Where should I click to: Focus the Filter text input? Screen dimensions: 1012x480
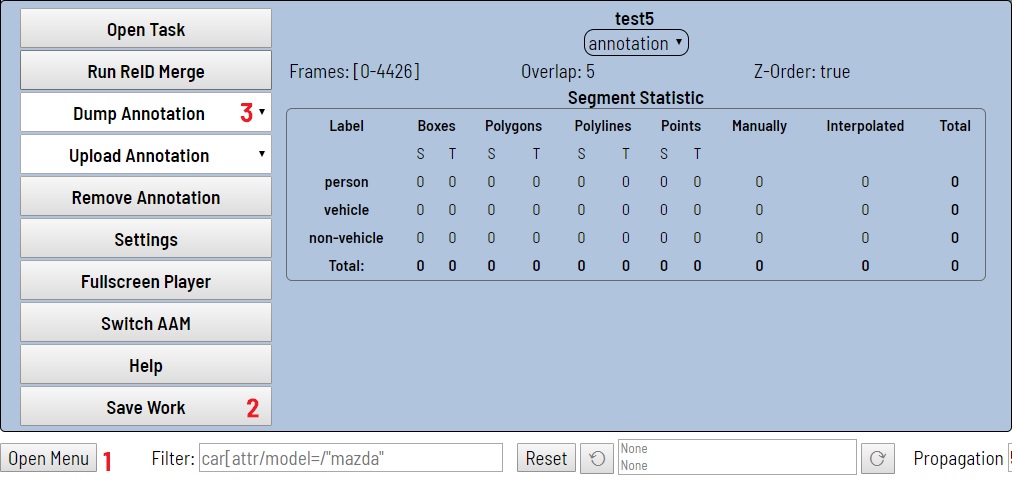(x=351, y=458)
